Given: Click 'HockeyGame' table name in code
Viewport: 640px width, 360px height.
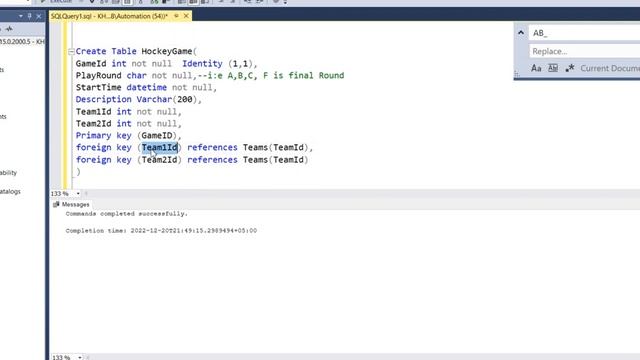Looking at the screenshot, I should tap(167, 51).
